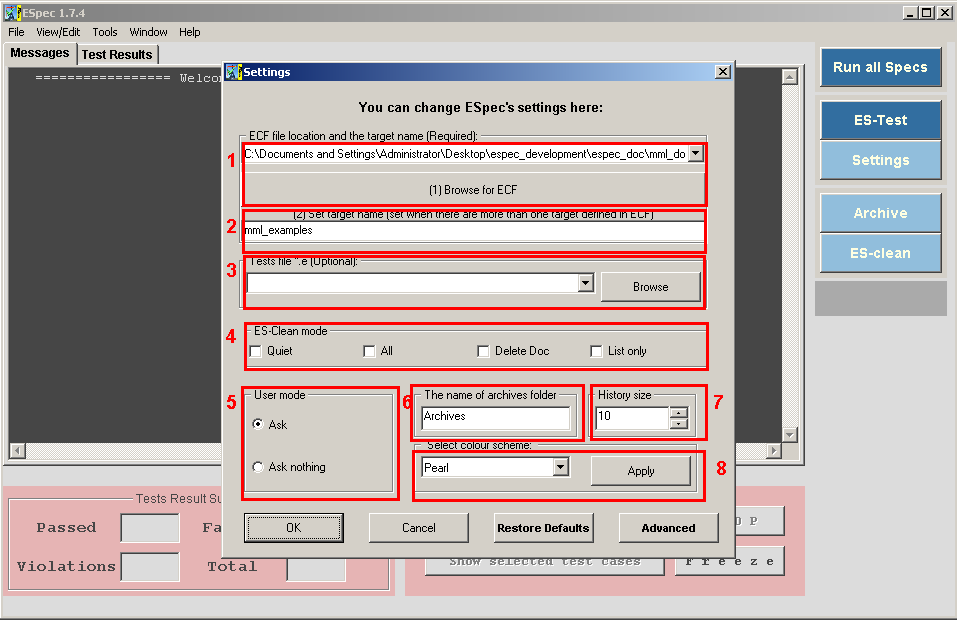Close the Settings dialog
The width and height of the screenshot is (957, 620).
point(723,72)
